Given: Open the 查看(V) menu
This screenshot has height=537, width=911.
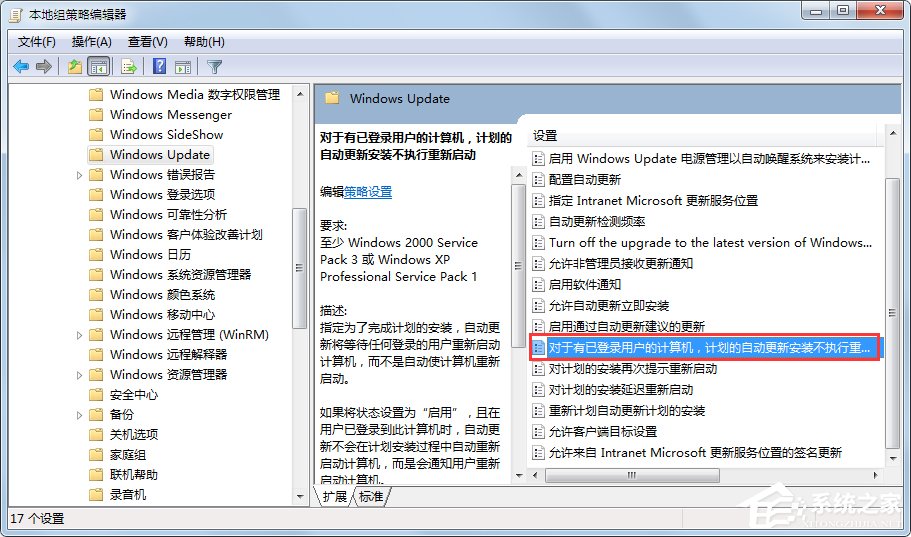Looking at the screenshot, I should (148, 42).
